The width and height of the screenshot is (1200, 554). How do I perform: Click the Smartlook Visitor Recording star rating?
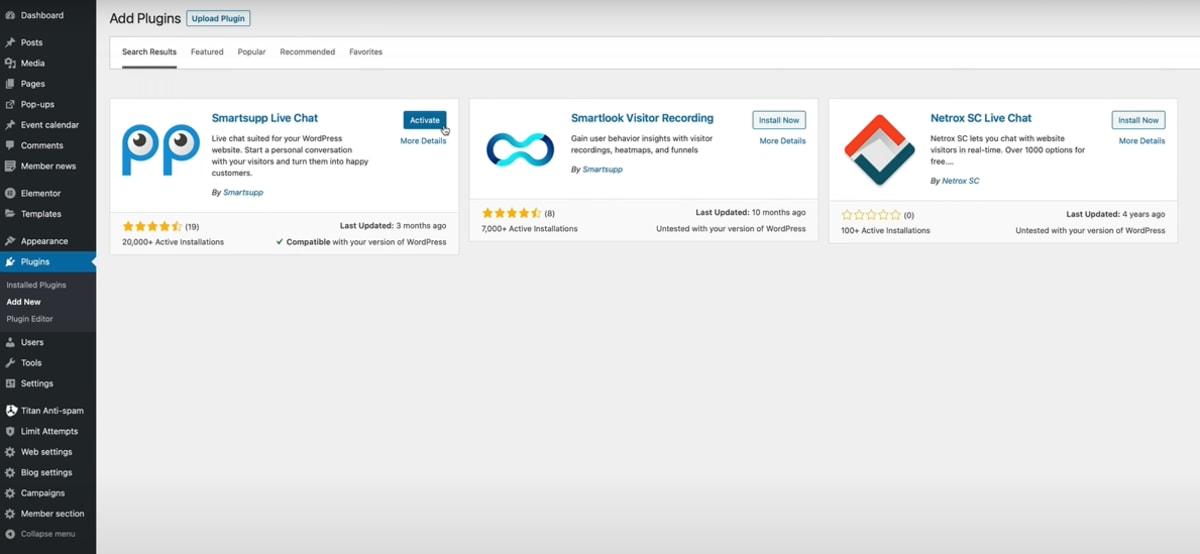512,214
